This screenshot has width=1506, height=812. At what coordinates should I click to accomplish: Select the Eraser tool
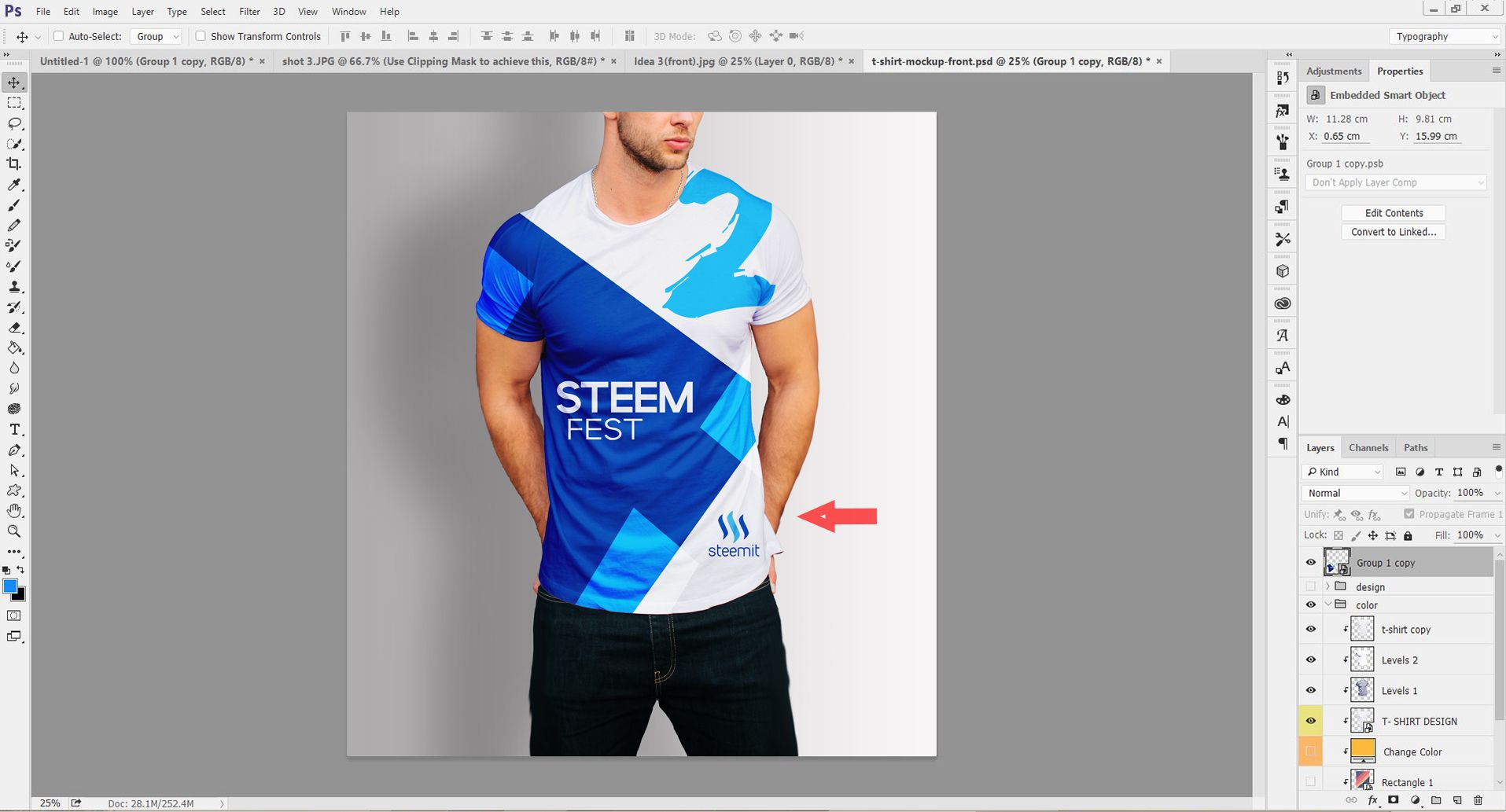(x=14, y=328)
